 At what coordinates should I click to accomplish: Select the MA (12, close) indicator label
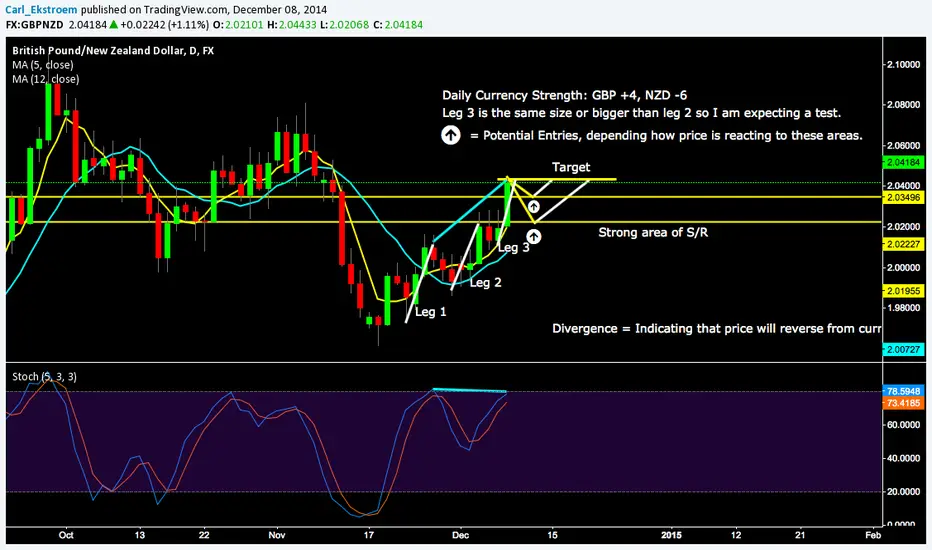[46, 79]
